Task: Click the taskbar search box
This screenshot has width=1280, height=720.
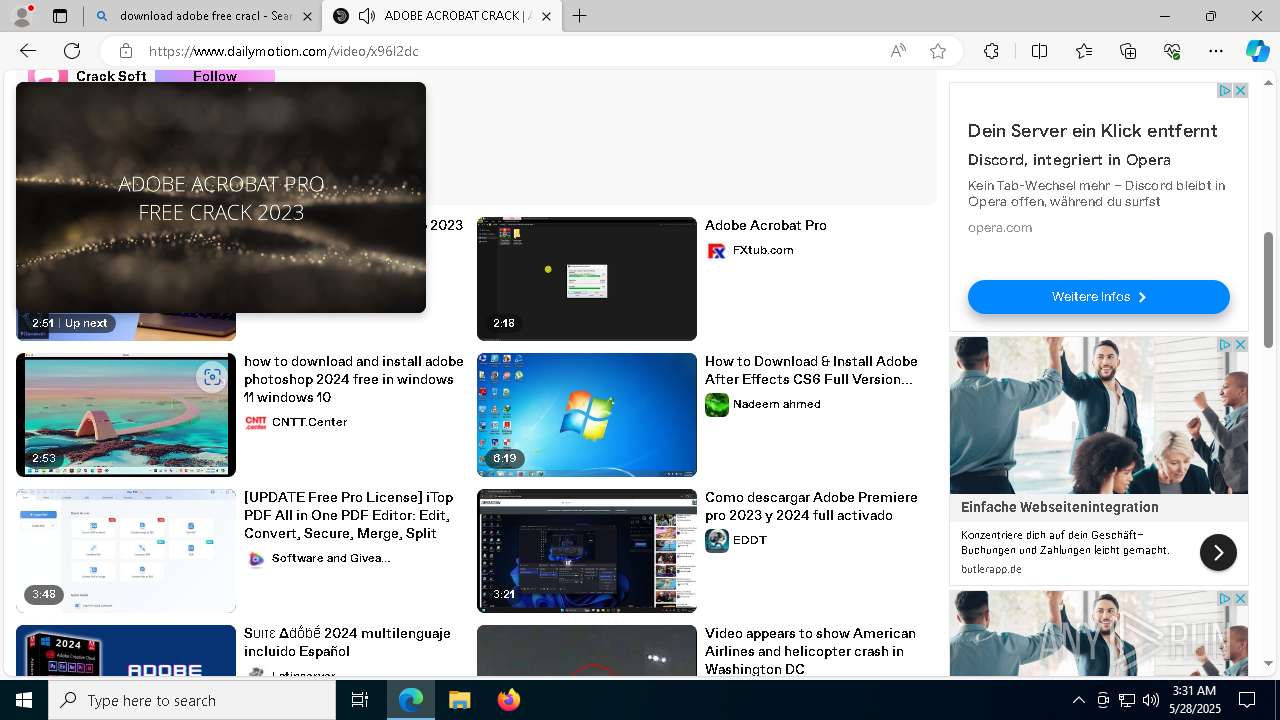Action: click(x=192, y=700)
